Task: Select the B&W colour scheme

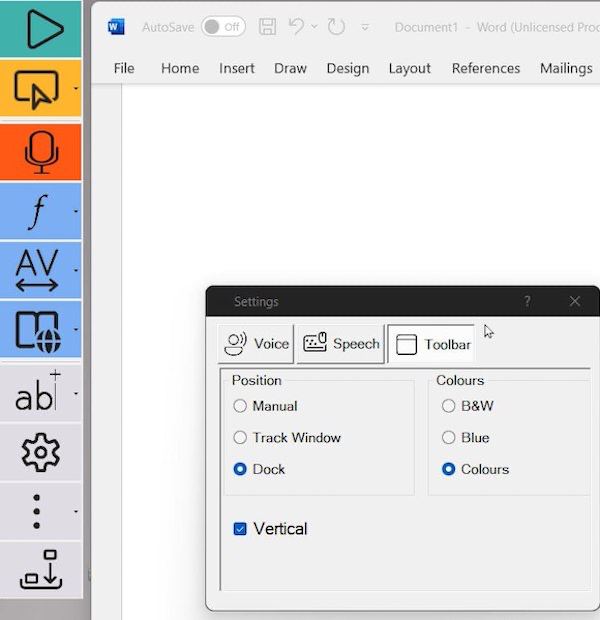Action: point(449,406)
